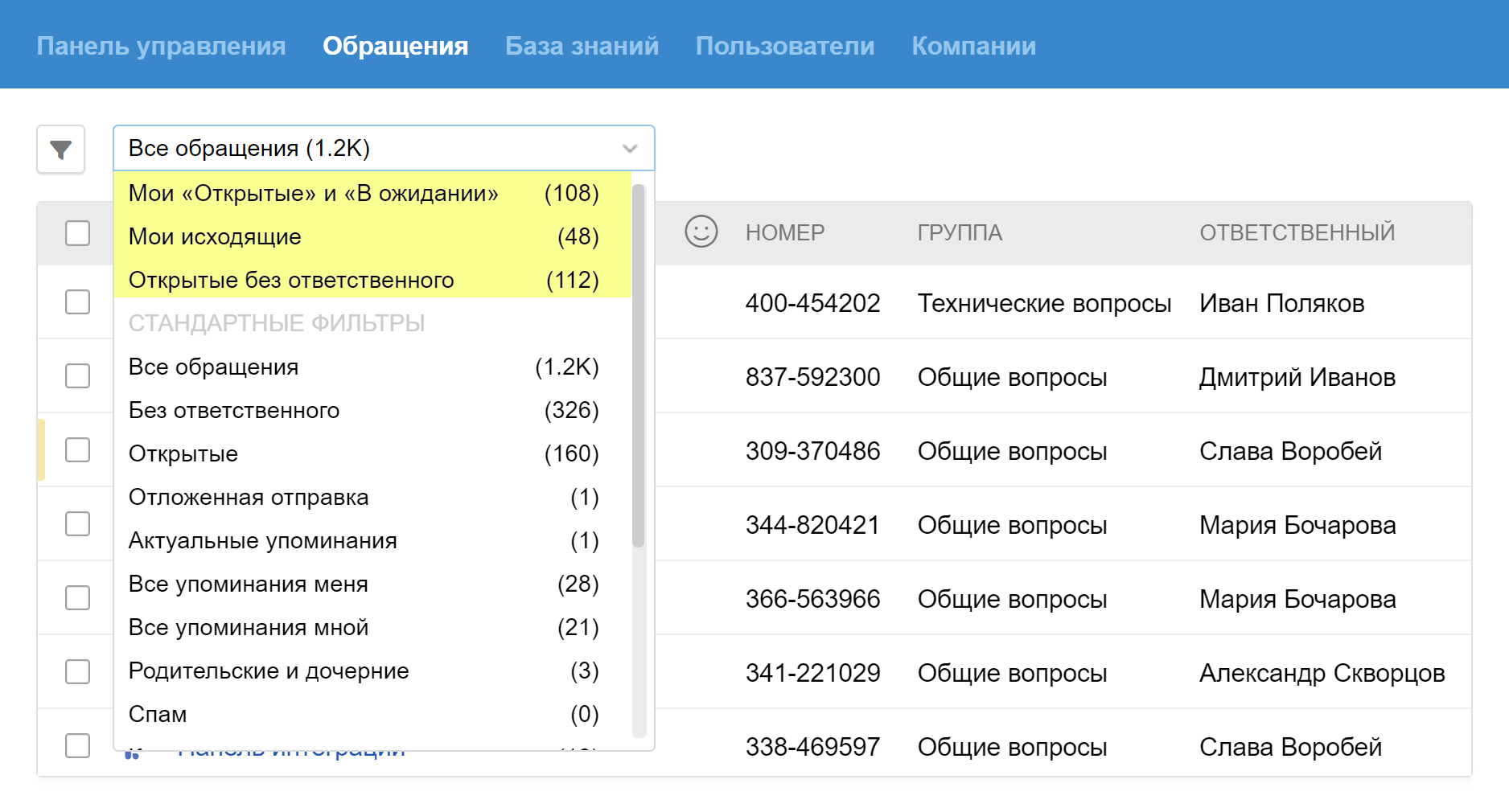Image resolution: width=1509 pixels, height=812 pixels.
Task: Check the row for ticket 344-820421
Action: click(77, 524)
